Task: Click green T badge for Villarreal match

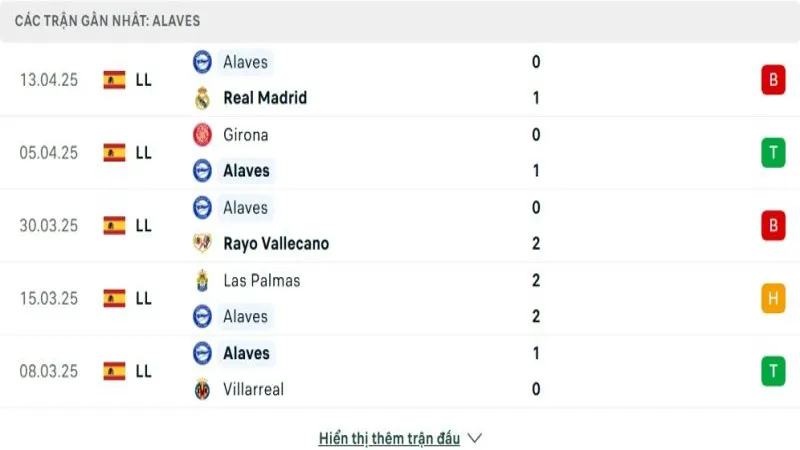Action: (x=772, y=371)
